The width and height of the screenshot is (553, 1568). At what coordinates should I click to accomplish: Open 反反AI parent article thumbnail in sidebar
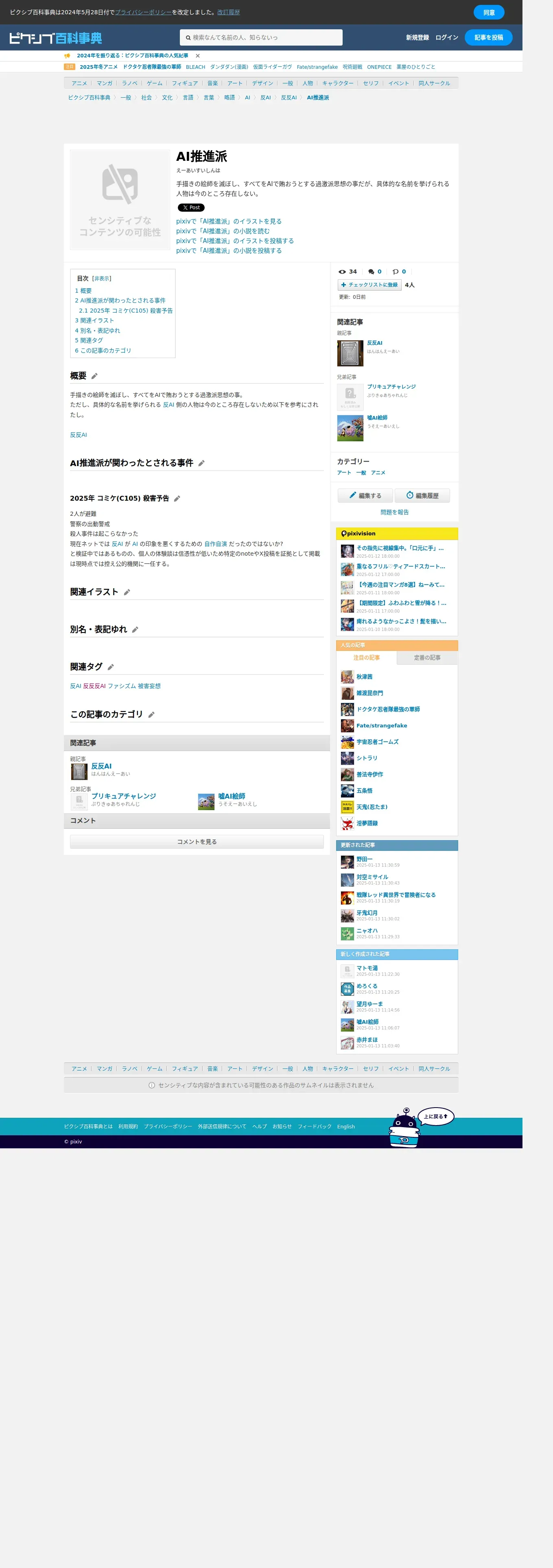pos(350,353)
